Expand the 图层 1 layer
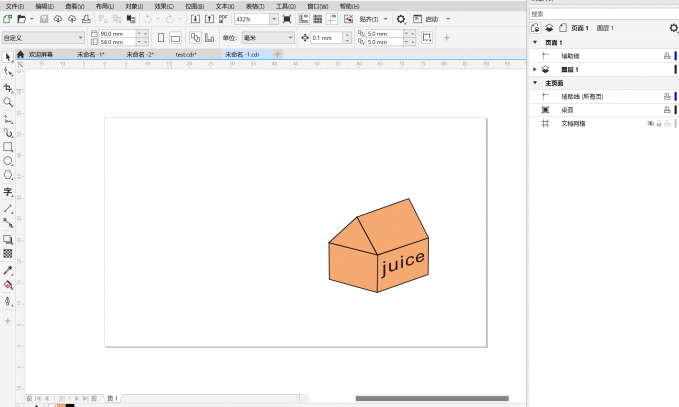 (535, 69)
